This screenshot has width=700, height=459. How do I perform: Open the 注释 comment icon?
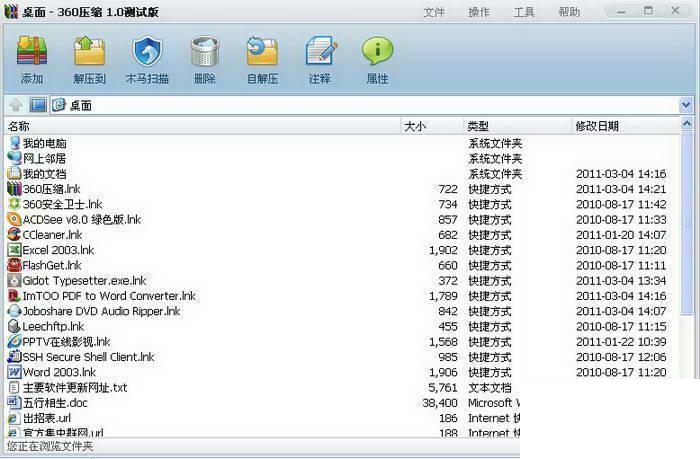point(320,51)
